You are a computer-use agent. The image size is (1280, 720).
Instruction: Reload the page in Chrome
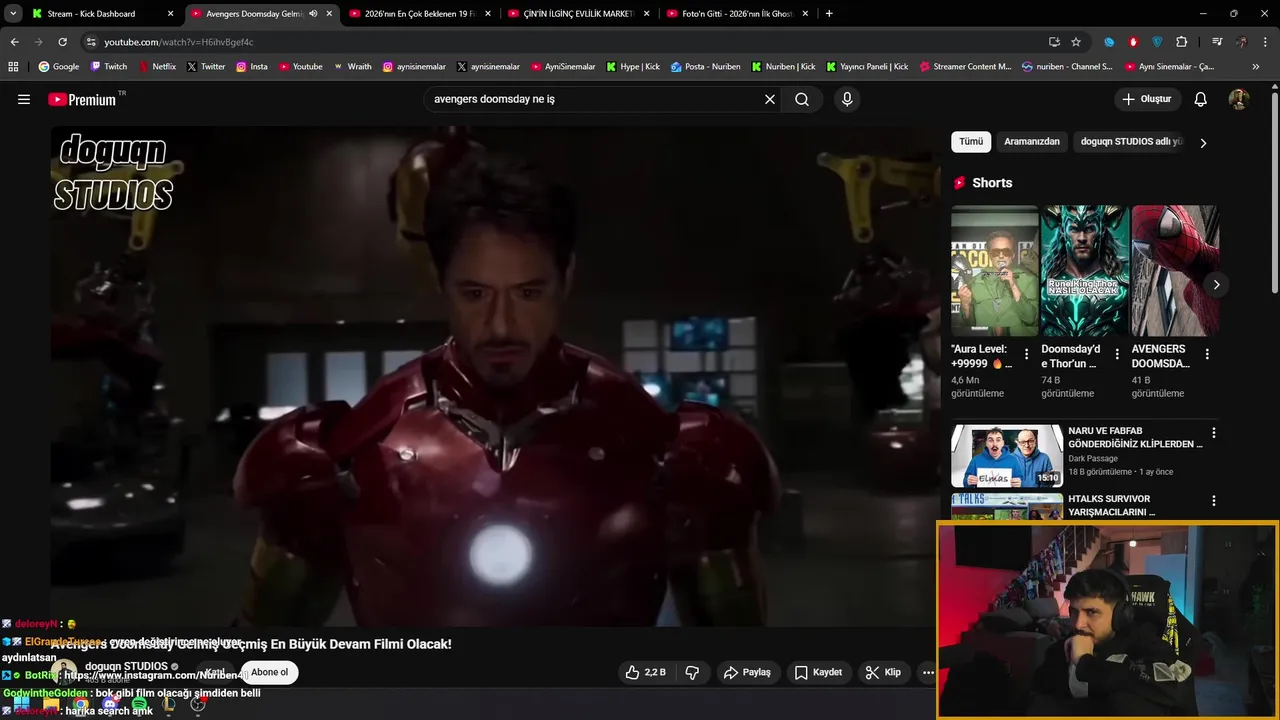pyautogui.click(x=62, y=42)
